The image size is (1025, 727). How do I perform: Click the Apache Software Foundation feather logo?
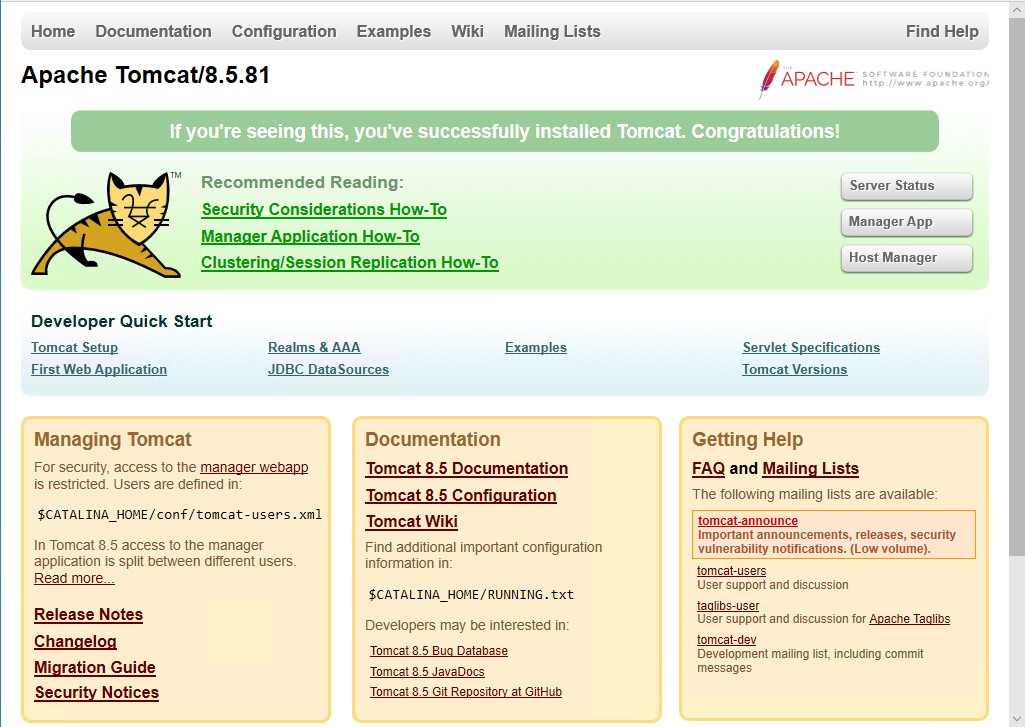(873, 78)
